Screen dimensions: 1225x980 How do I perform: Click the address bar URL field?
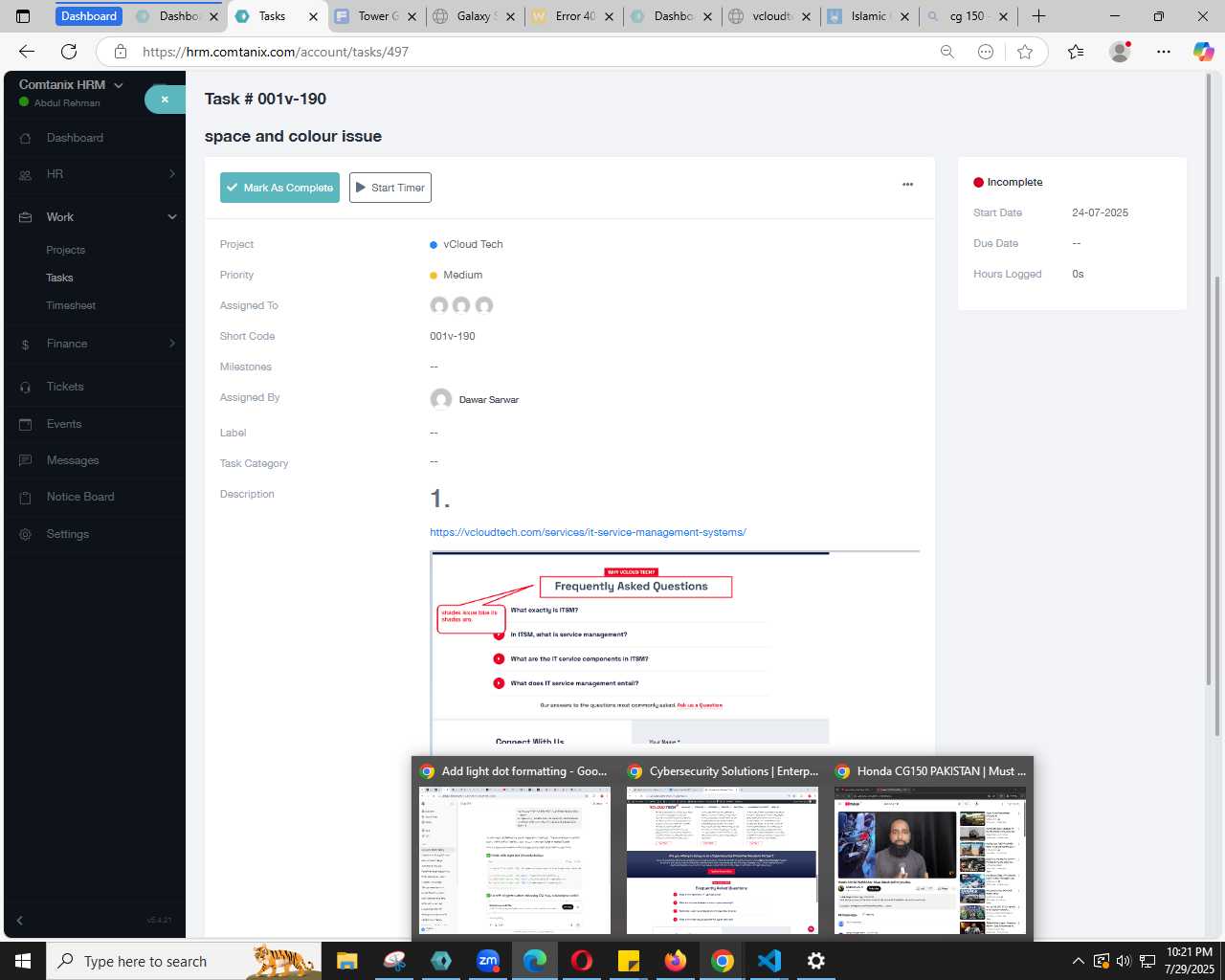pyautogui.click(x=536, y=52)
